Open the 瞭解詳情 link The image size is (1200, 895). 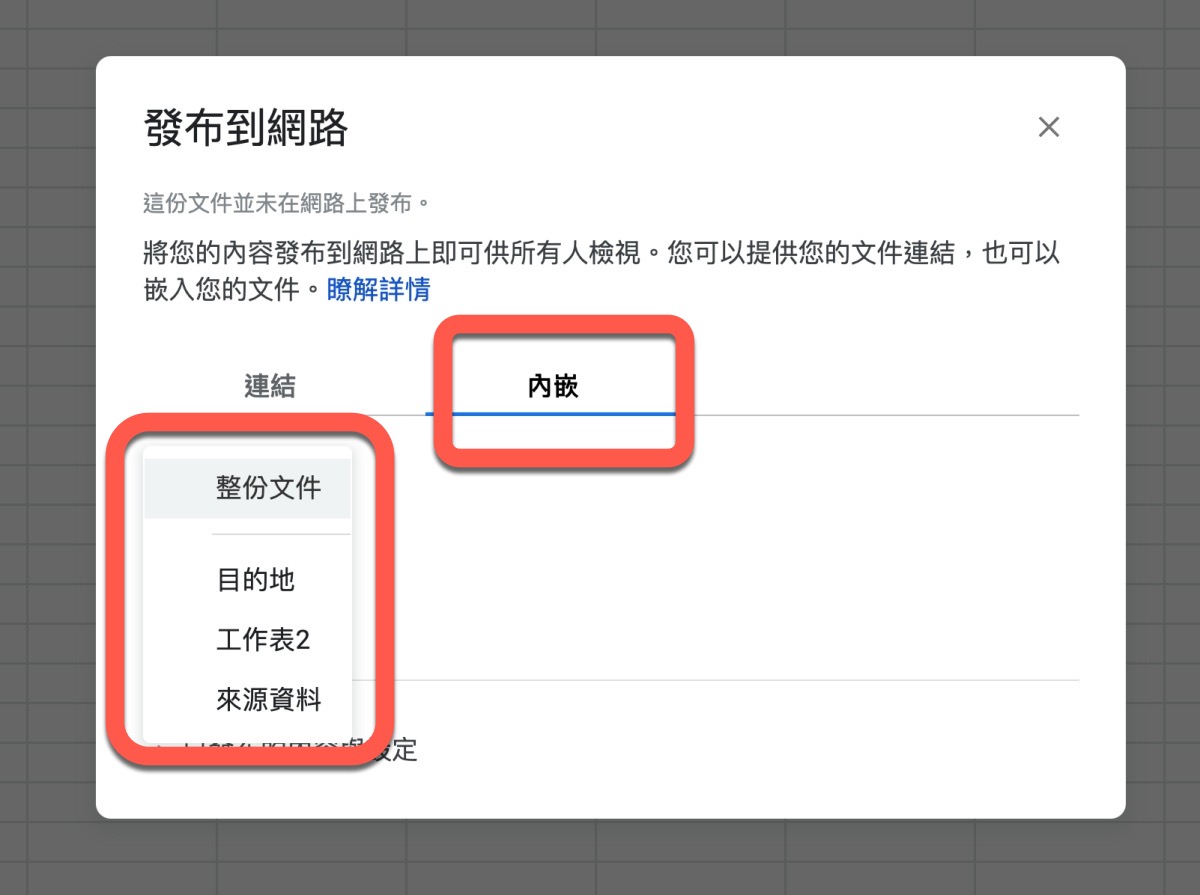(379, 290)
